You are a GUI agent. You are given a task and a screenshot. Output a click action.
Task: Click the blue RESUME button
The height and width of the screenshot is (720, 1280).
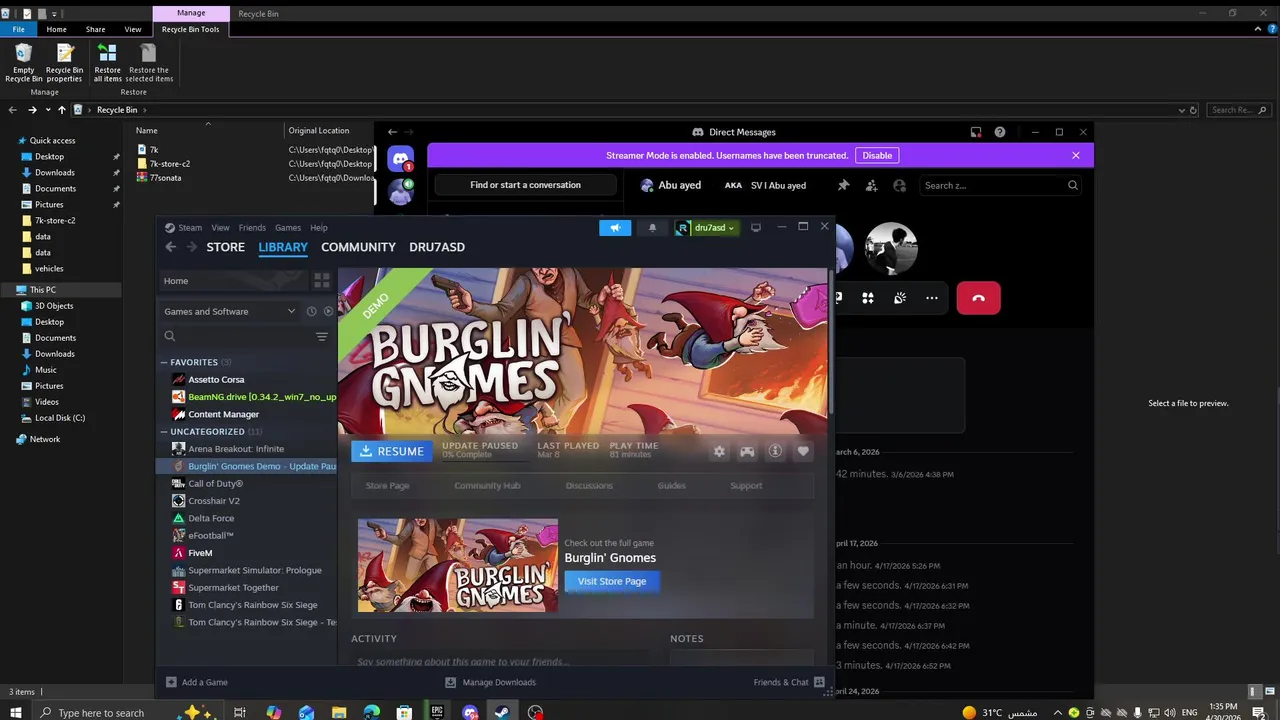coord(391,452)
